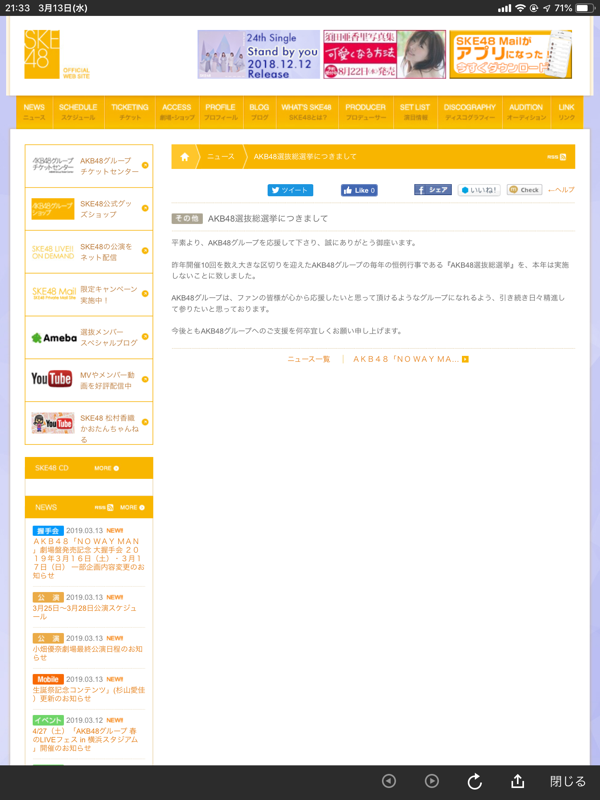
Task: Tap the Wi-Fi icon in status bar
Action: [520, 8]
